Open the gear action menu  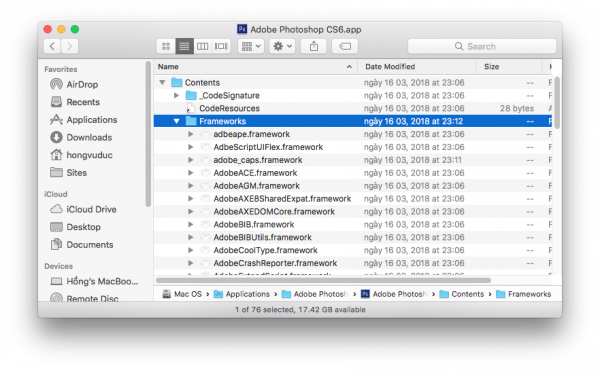(x=282, y=46)
